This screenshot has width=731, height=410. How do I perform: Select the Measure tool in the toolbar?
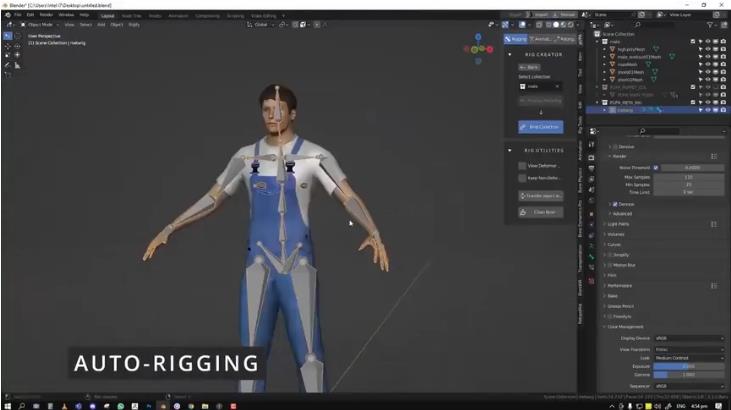(x=17, y=65)
